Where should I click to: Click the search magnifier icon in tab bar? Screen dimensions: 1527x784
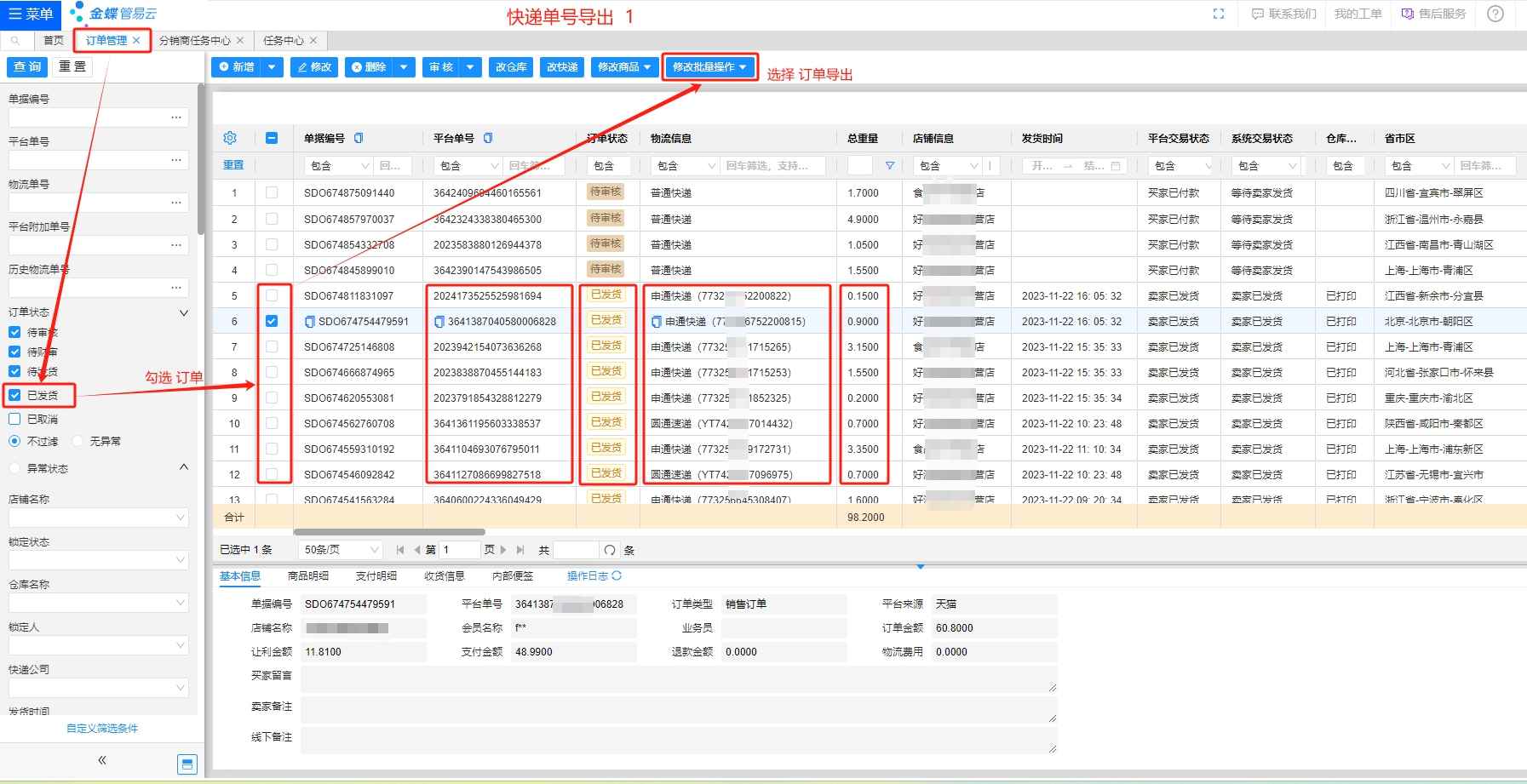click(x=15, y=40)
